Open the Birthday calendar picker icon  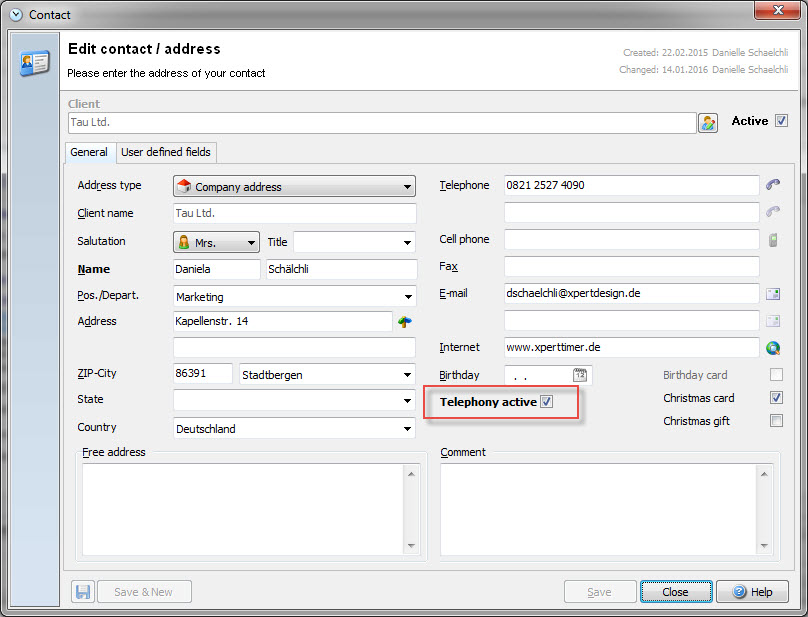580,375
